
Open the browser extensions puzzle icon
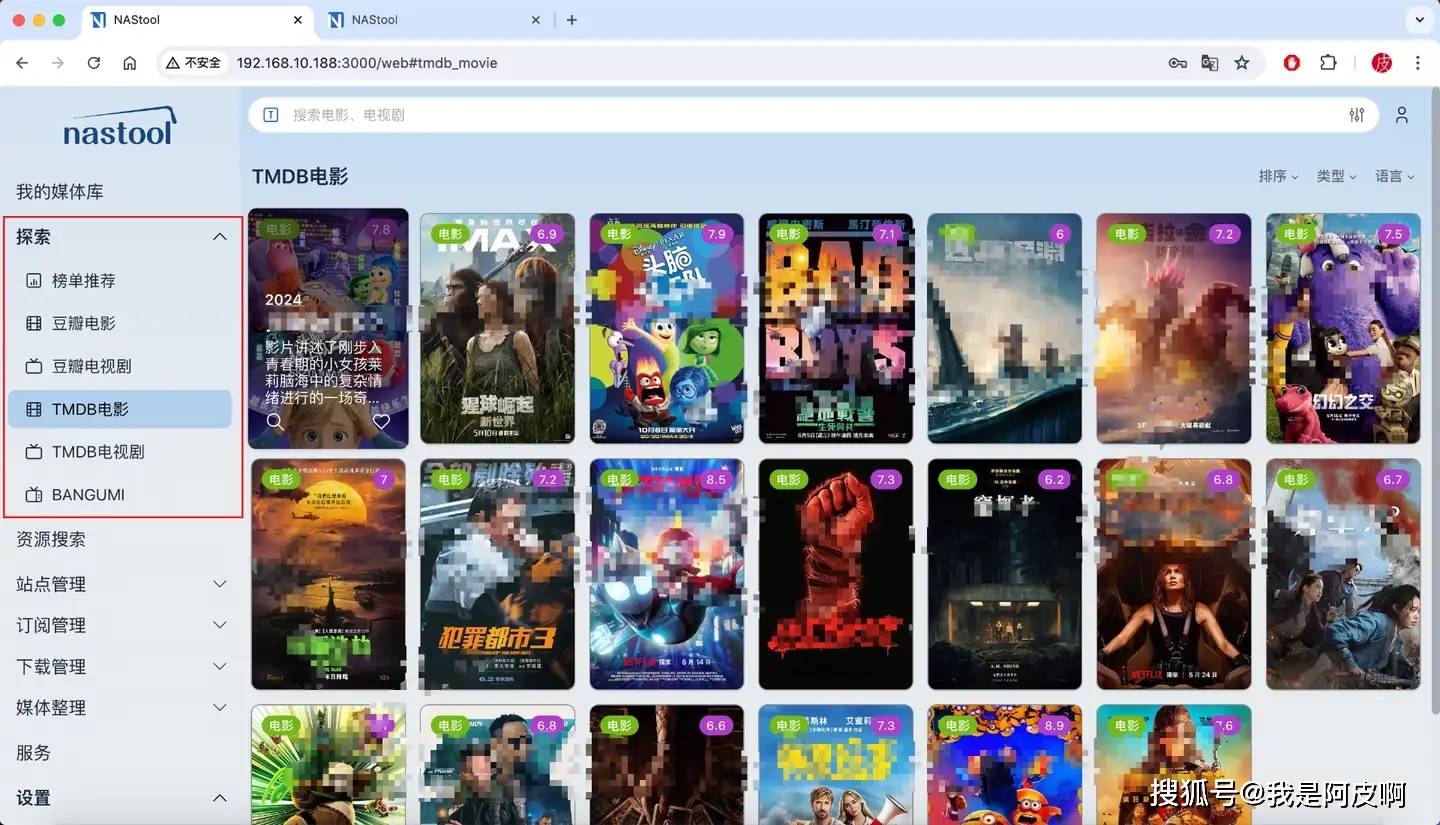1328,63
